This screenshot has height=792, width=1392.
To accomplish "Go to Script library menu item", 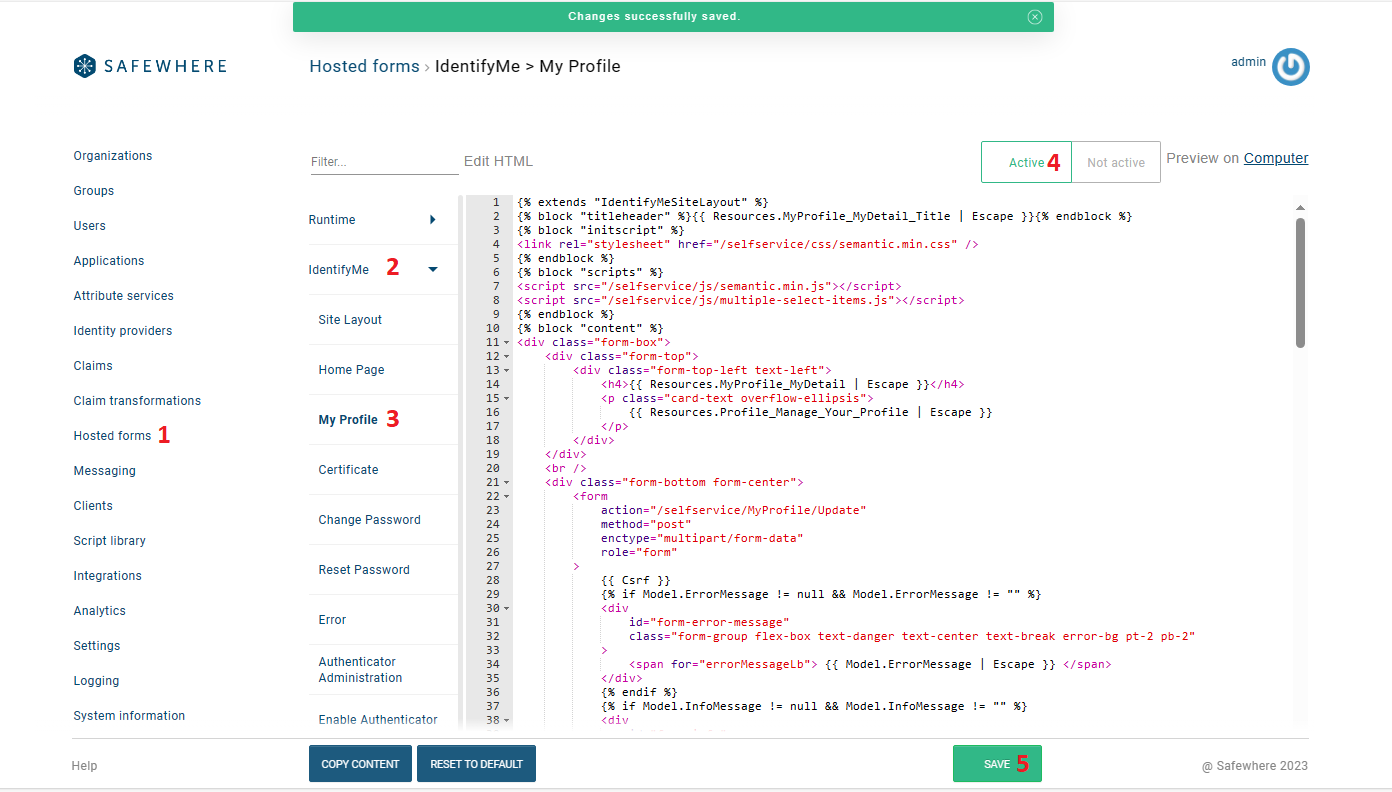I will pos(109,541).
